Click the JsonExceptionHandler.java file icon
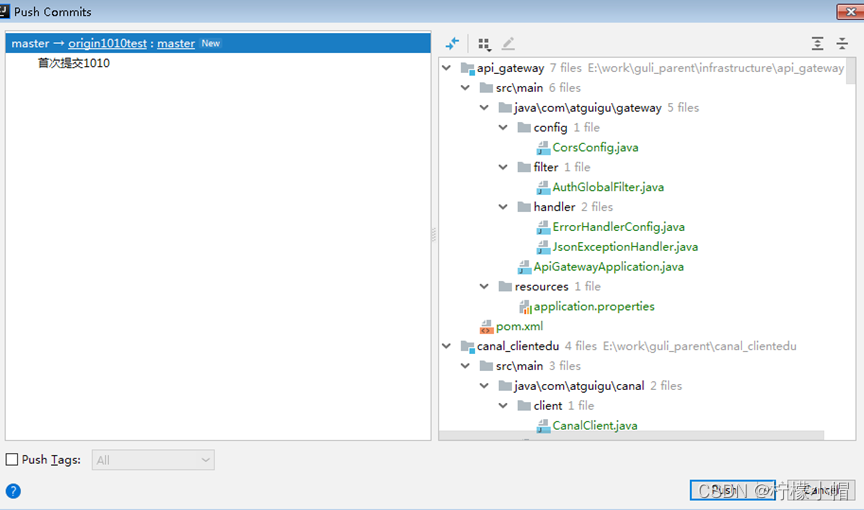864x510 pixels. point(543,247)
